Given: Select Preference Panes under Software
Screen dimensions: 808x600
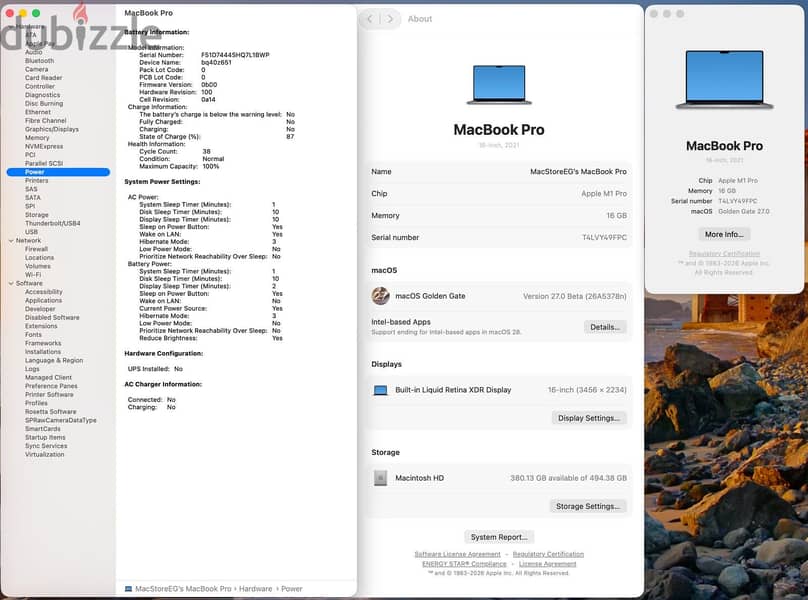Looking at the screenshot, I should [51, 386].
